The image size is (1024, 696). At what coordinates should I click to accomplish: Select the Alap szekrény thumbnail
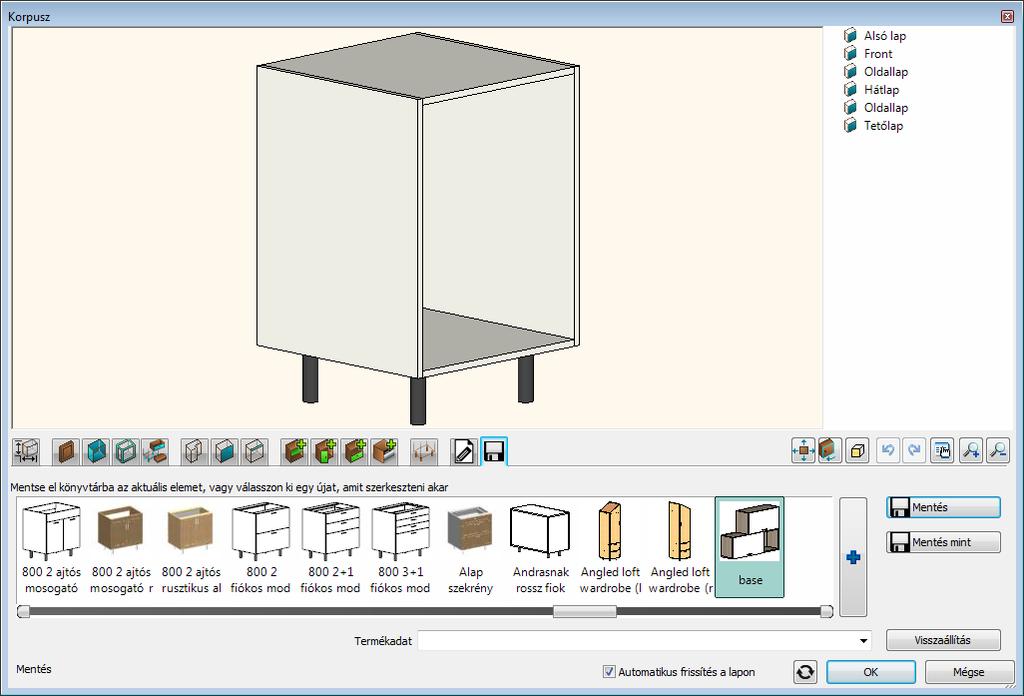(x=470, y=548)
